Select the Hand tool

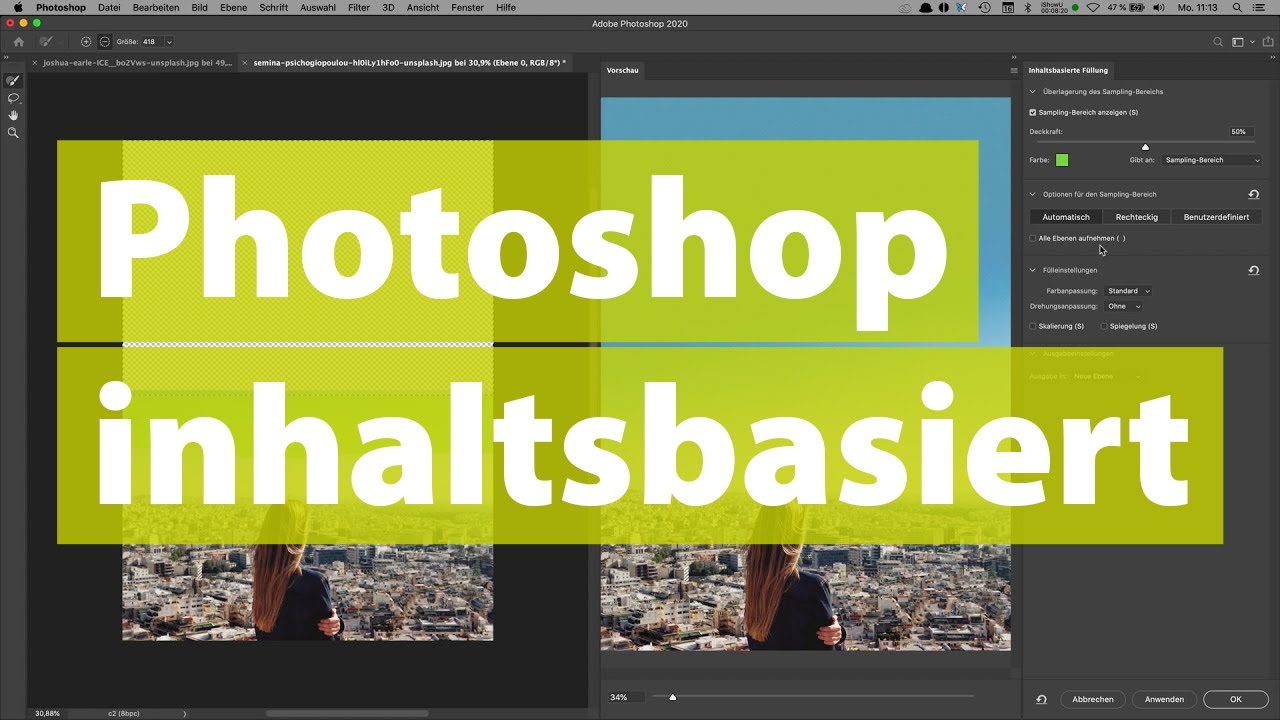(13, 115)
